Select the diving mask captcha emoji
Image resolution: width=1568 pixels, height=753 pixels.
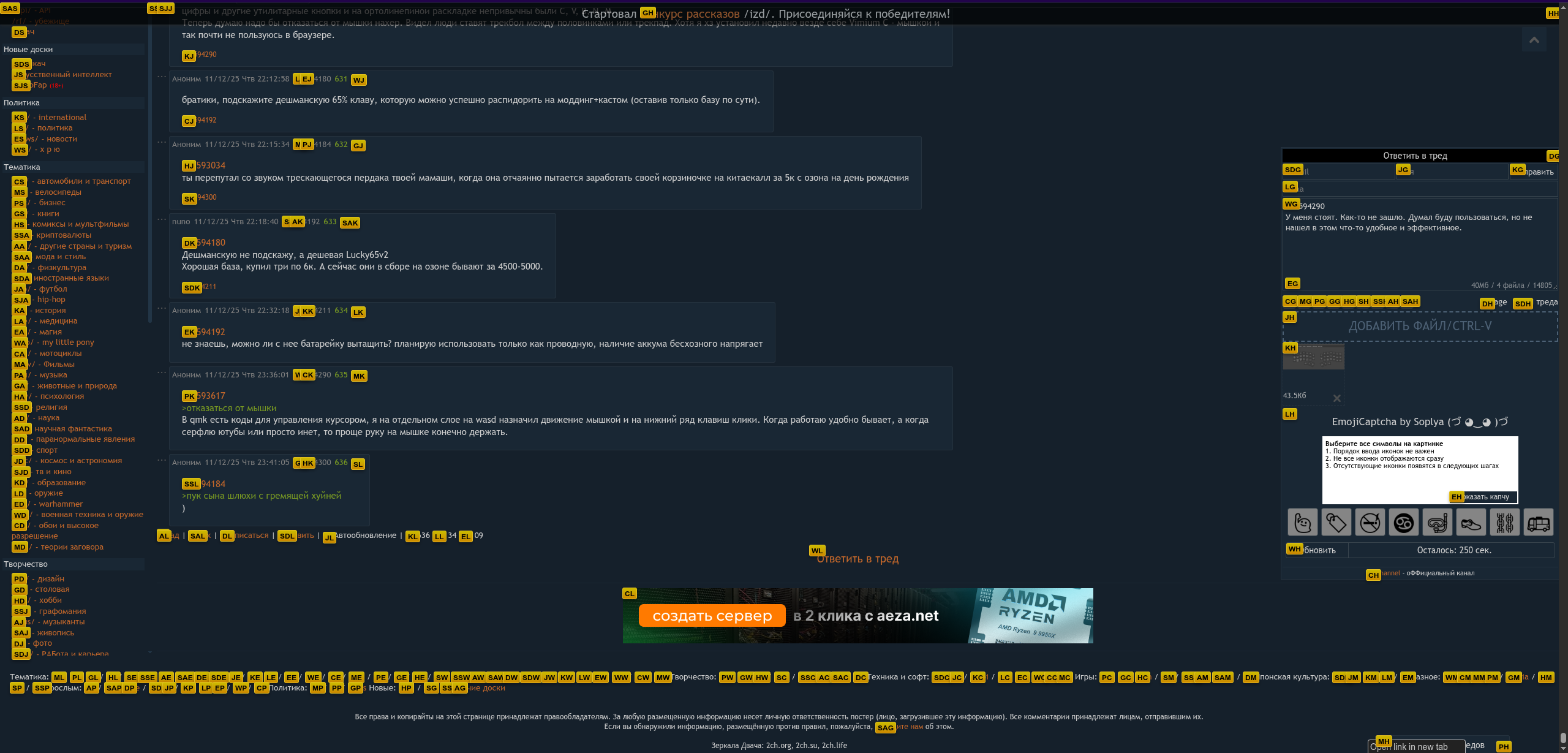pyautogui.click(x=1437, y=523)
